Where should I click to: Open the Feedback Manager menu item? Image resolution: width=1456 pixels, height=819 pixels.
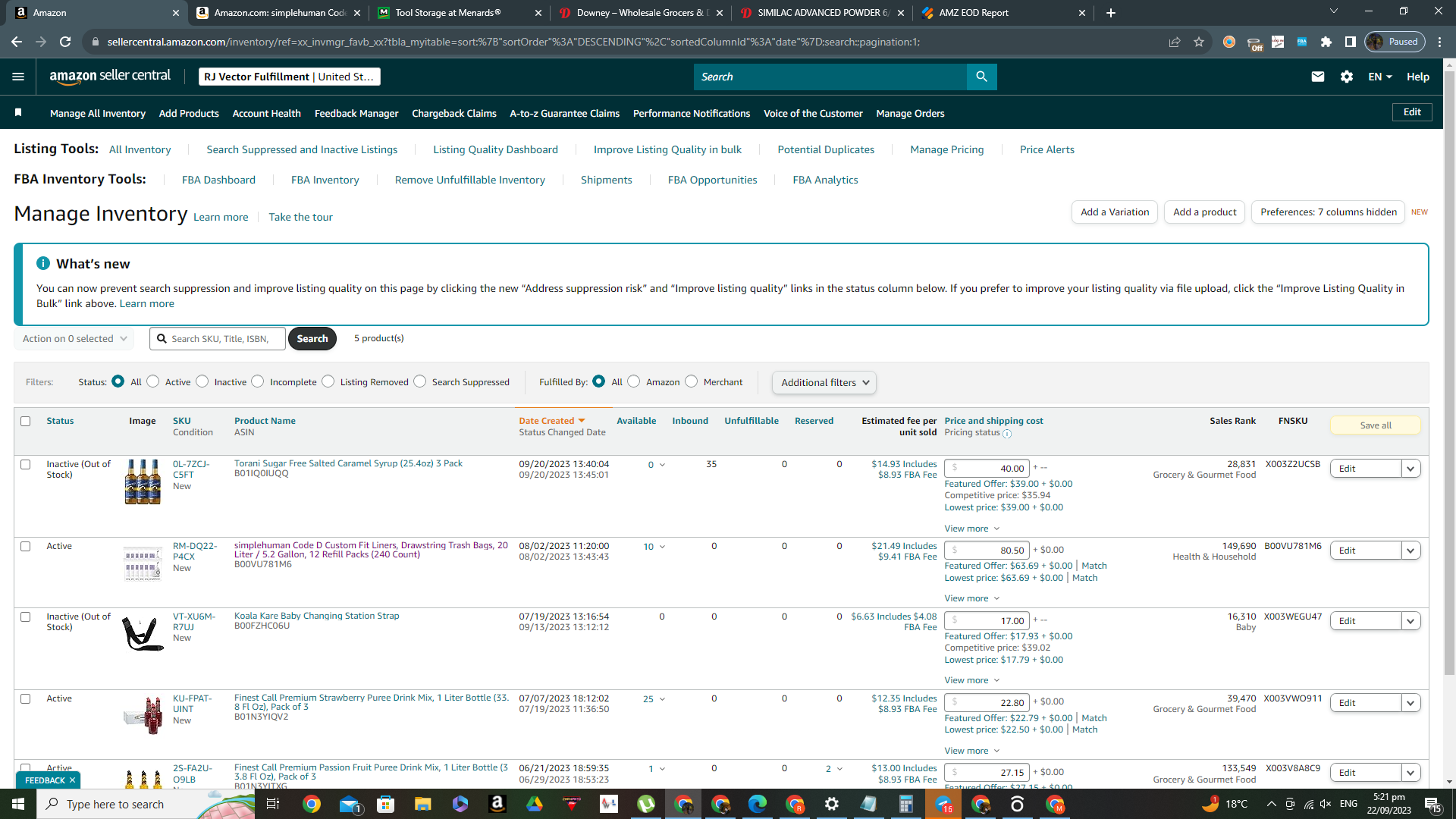(x=356, y=113)
